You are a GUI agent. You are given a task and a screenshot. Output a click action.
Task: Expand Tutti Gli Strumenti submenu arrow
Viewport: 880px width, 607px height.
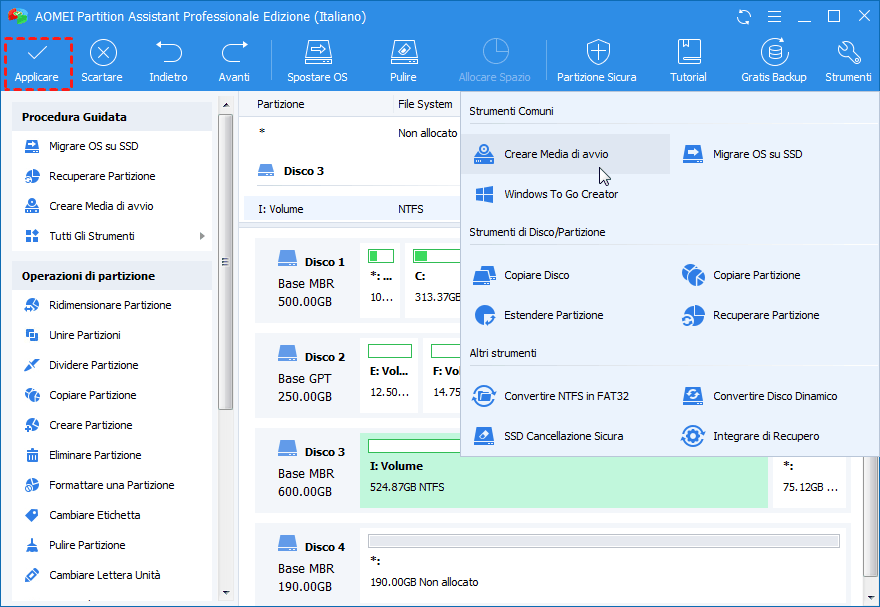202,236
